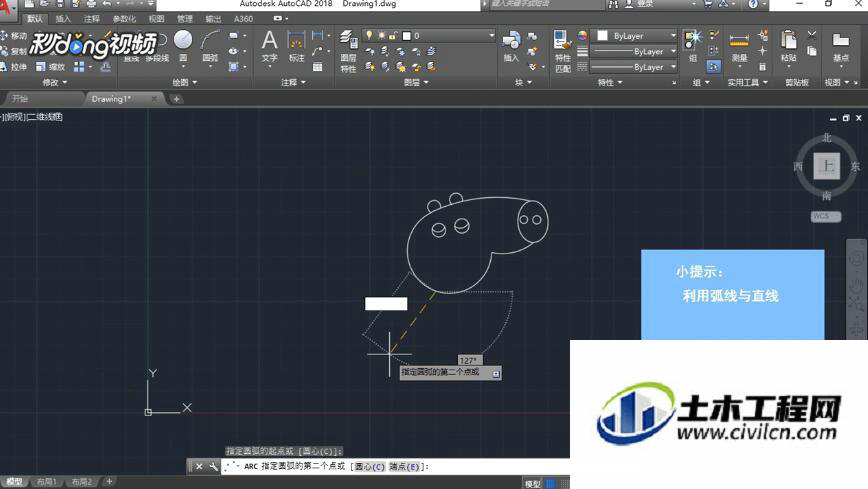
Task: Click the object color wheel icon
Action: click(582, 35)
